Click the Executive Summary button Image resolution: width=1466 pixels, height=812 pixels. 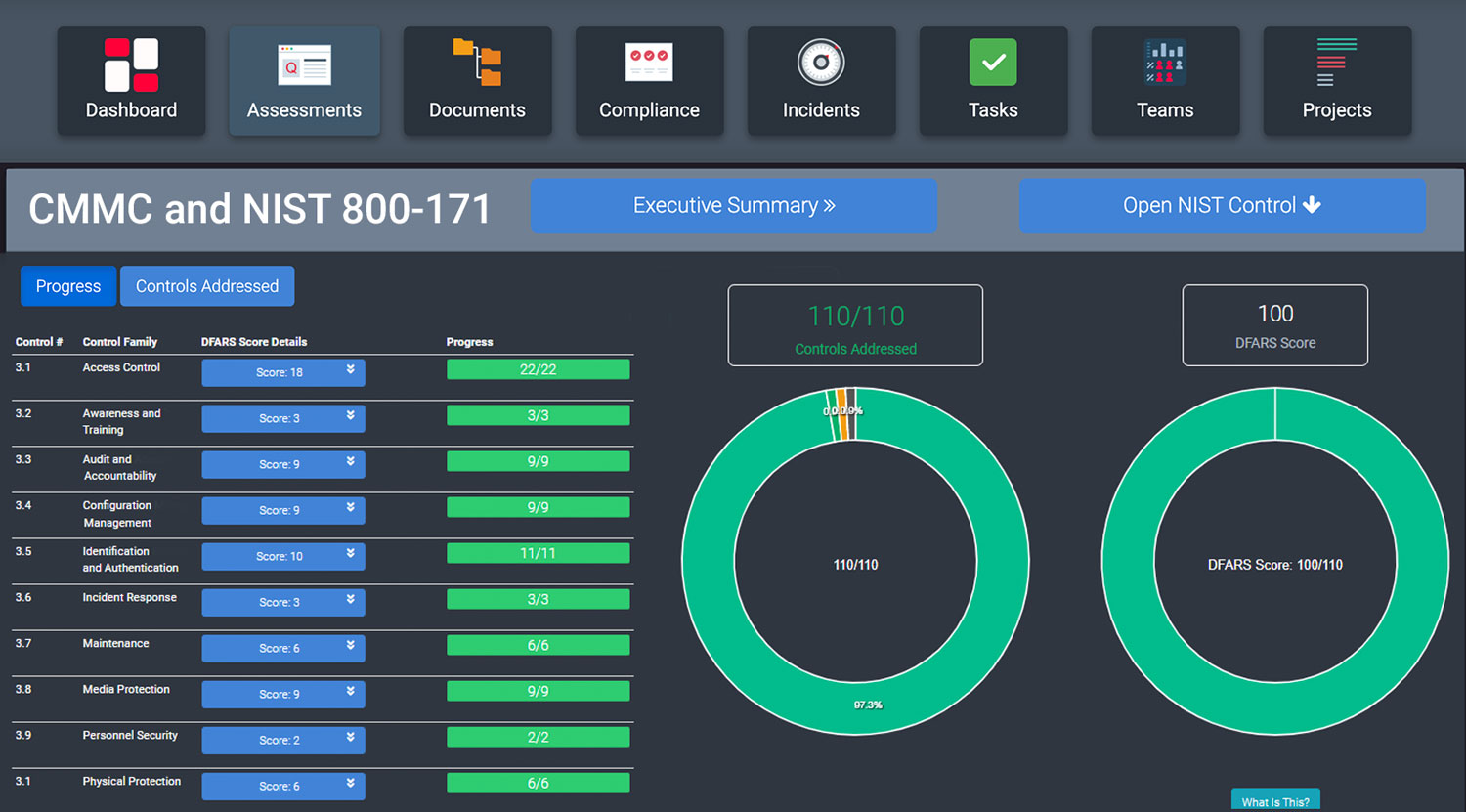pos(734,205)
